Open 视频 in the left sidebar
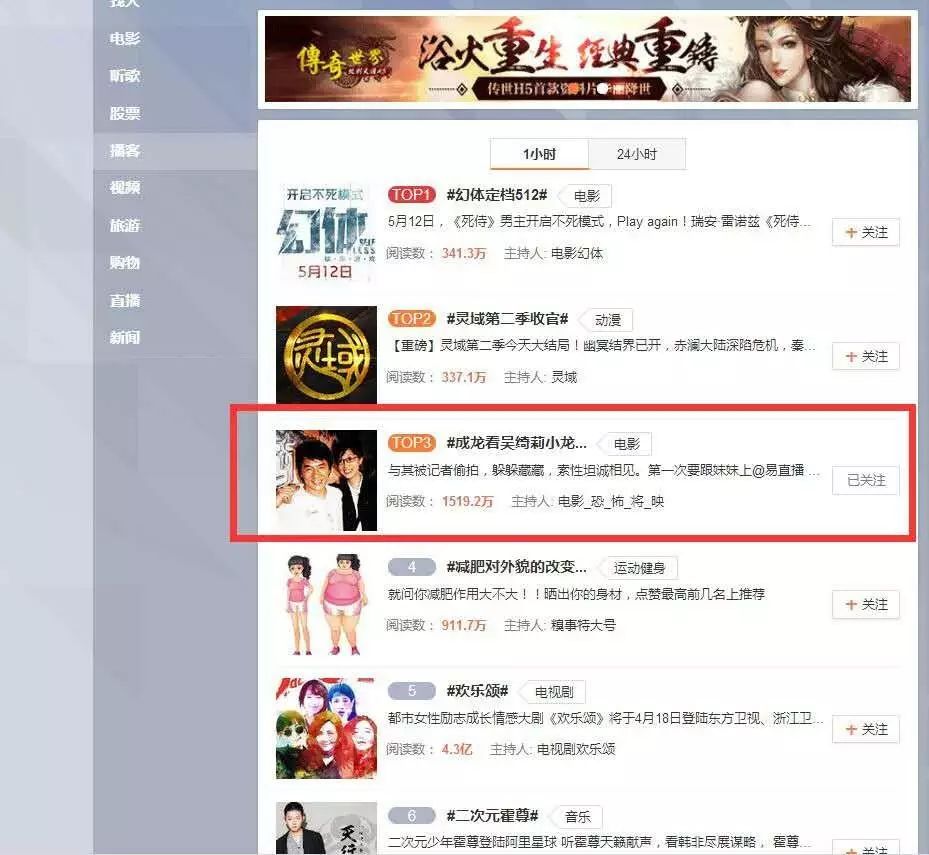The height and width of the screenshot is (855, 929). pyautogui.click(x=125, y=188)
